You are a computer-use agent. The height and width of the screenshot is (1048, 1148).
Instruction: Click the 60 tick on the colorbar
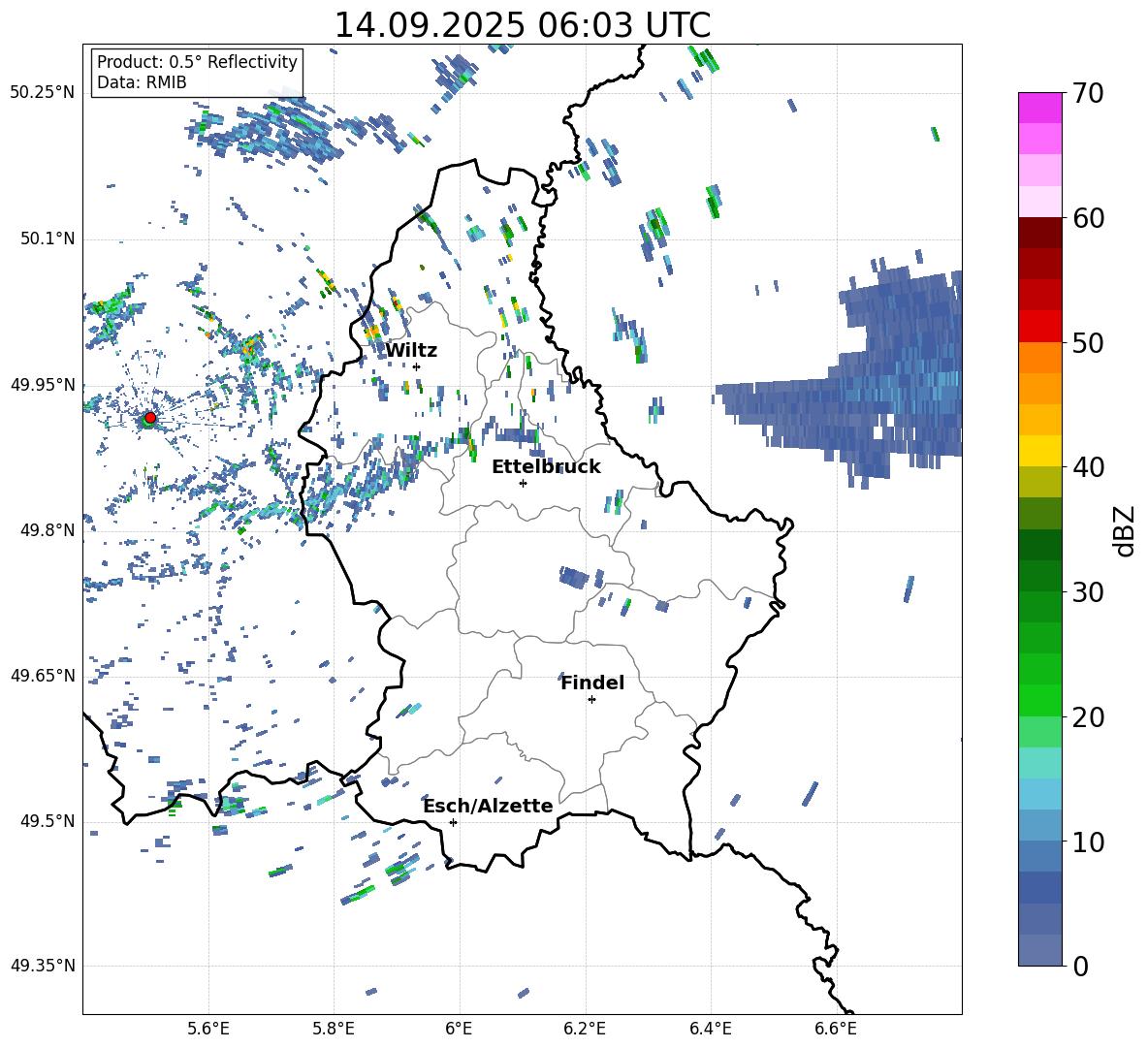[1087, 218]
